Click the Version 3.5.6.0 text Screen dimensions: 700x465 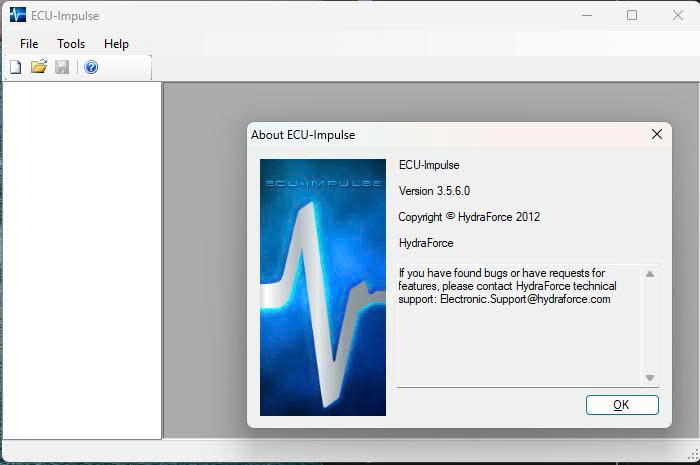(434, 191)
